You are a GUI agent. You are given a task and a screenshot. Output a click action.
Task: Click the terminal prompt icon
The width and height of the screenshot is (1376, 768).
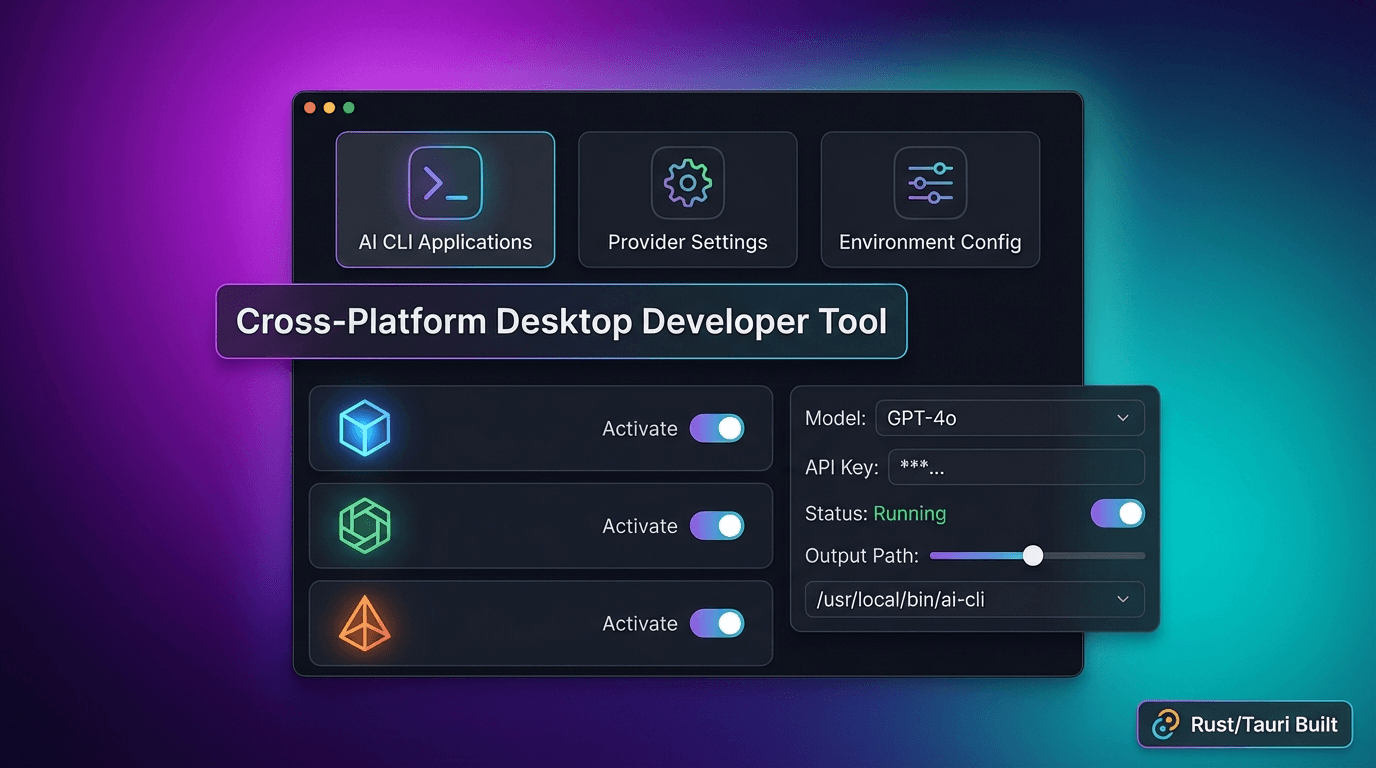coord(445,183)
